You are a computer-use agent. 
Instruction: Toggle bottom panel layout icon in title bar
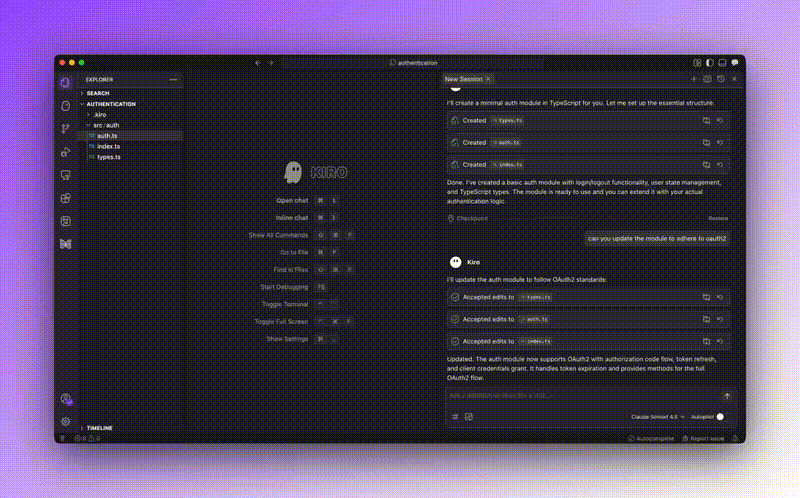(722, 63)
